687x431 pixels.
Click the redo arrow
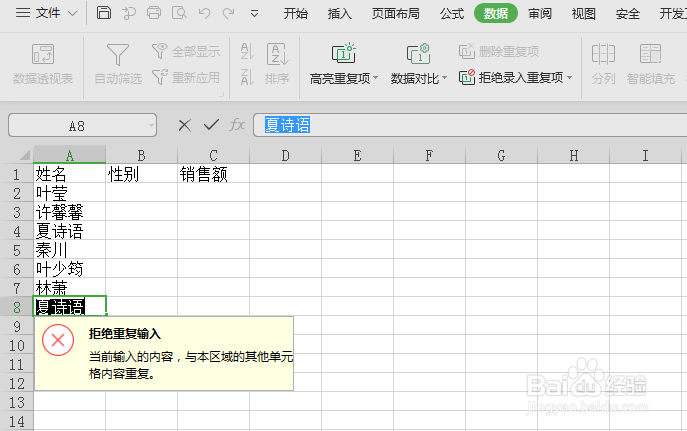228,13
